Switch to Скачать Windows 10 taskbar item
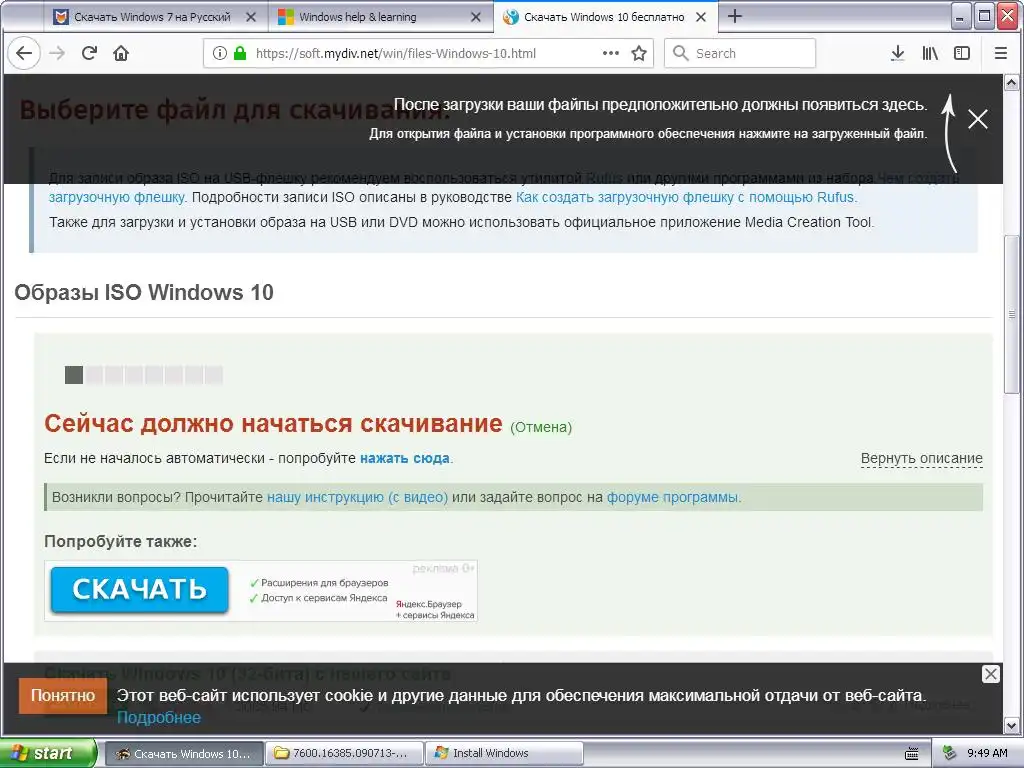Image resolution: width=1024 pixels, height=768 pixels. 184,754
